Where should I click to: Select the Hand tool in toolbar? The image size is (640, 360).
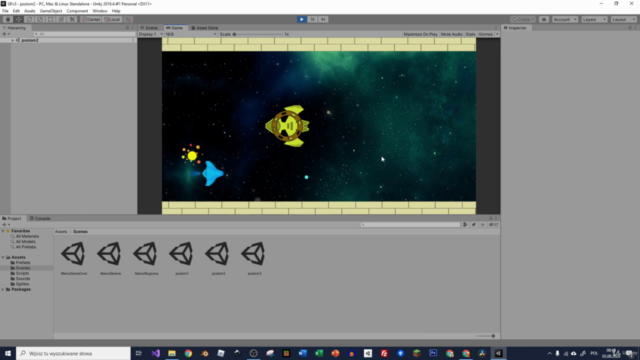coord(8,19)
